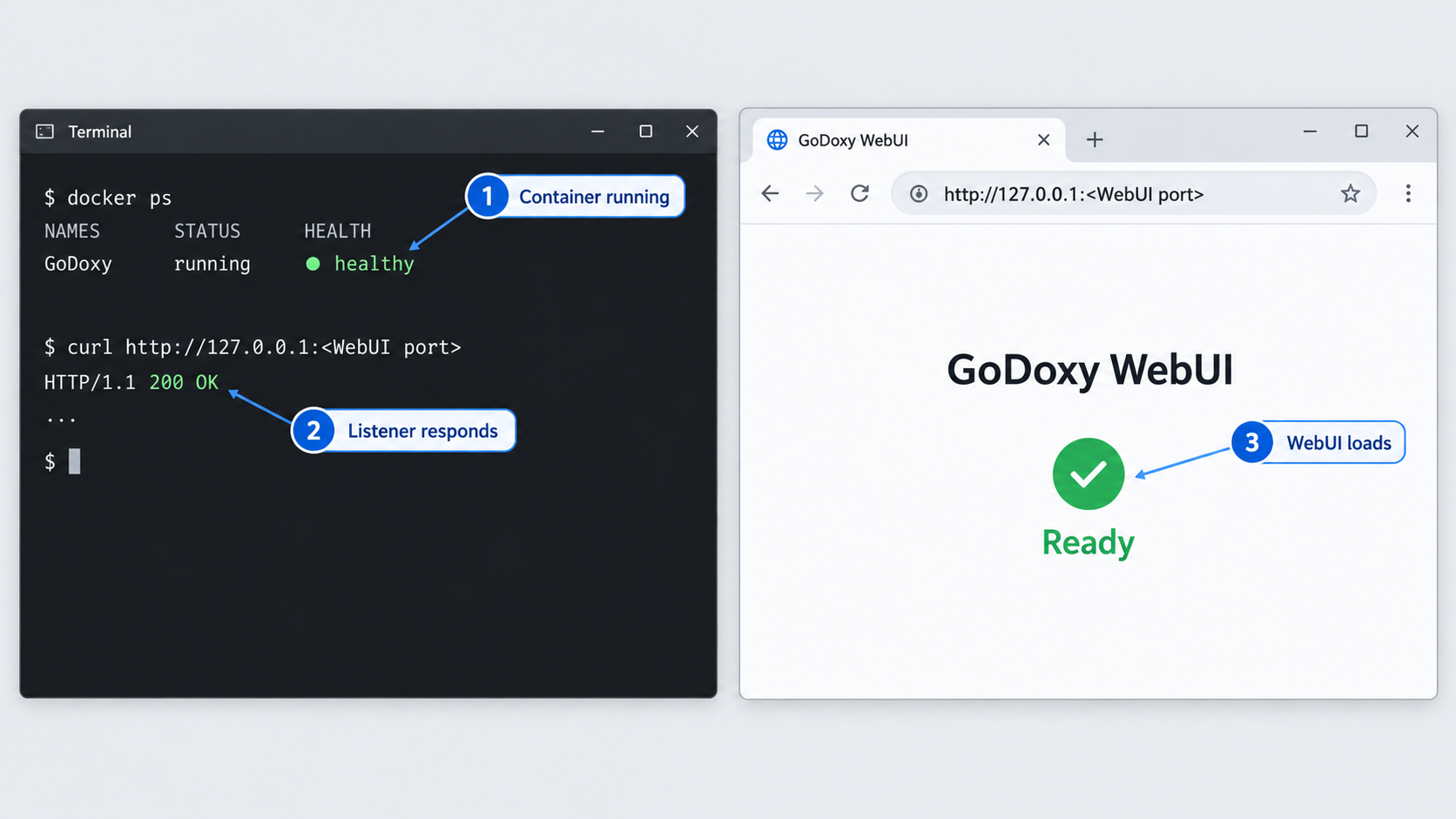Click the NAMES column header
This screenshot has height=819, width=1456.
[72, 231]
